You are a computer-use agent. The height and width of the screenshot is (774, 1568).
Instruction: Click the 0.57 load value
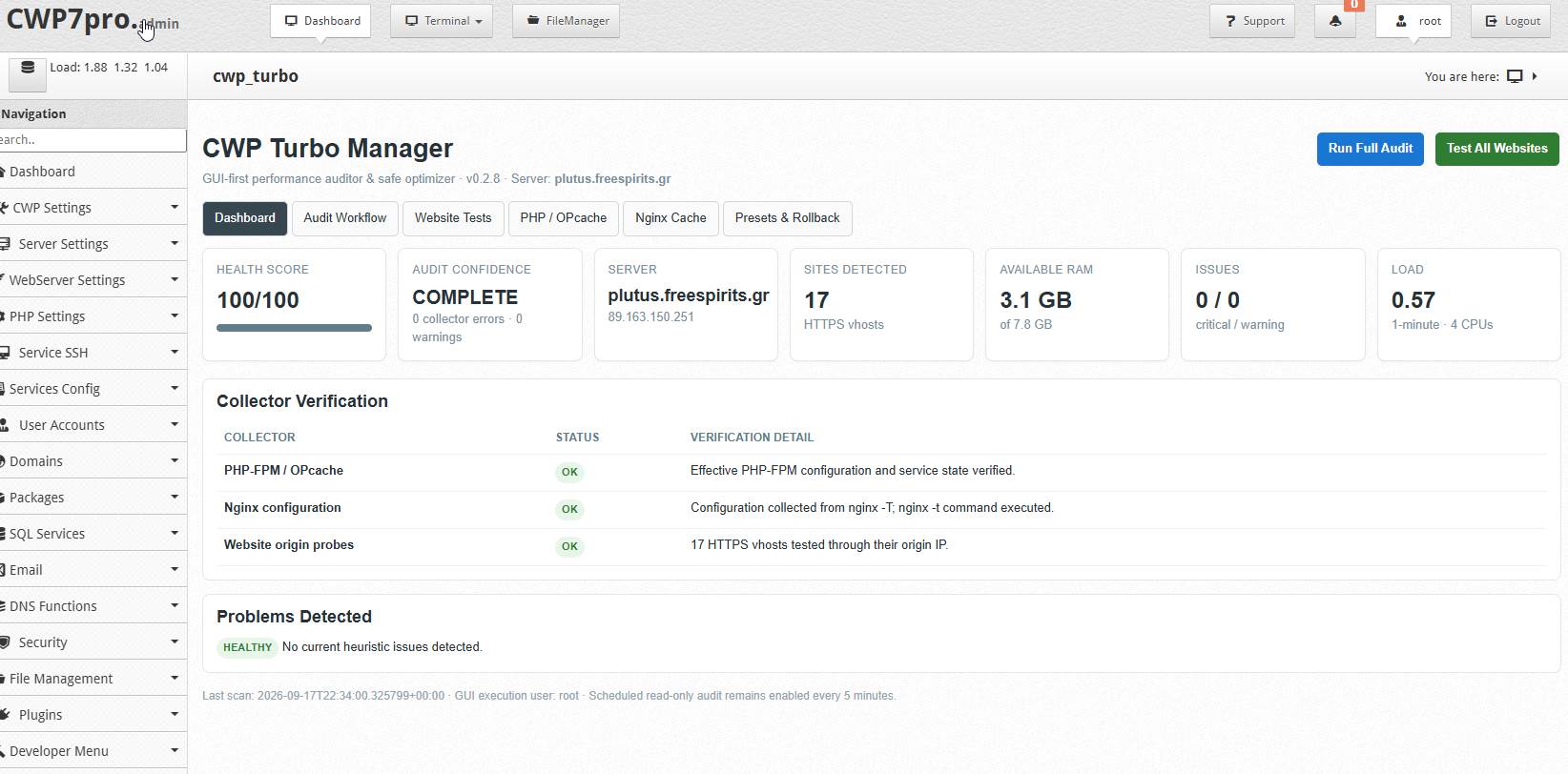coord(1413,300)
